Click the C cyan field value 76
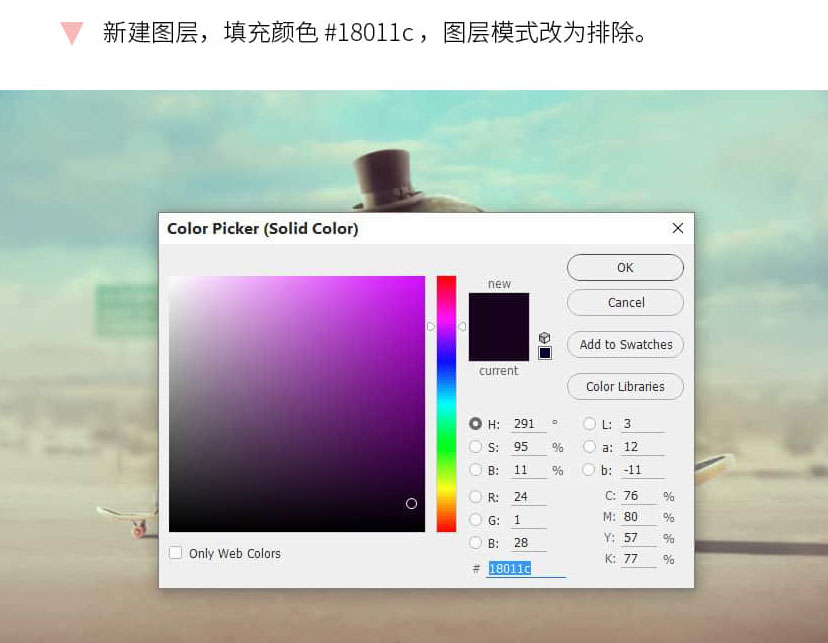The image size is (828, 643). pos(638,496)
